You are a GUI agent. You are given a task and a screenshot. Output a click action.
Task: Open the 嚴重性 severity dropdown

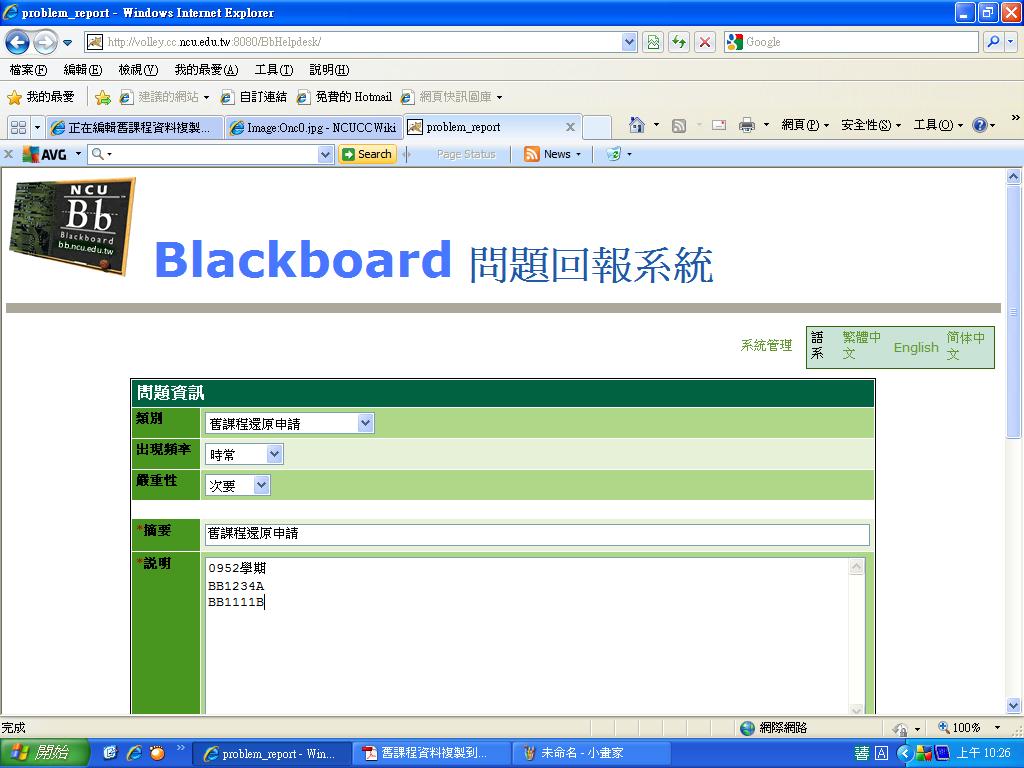[237, 485]
